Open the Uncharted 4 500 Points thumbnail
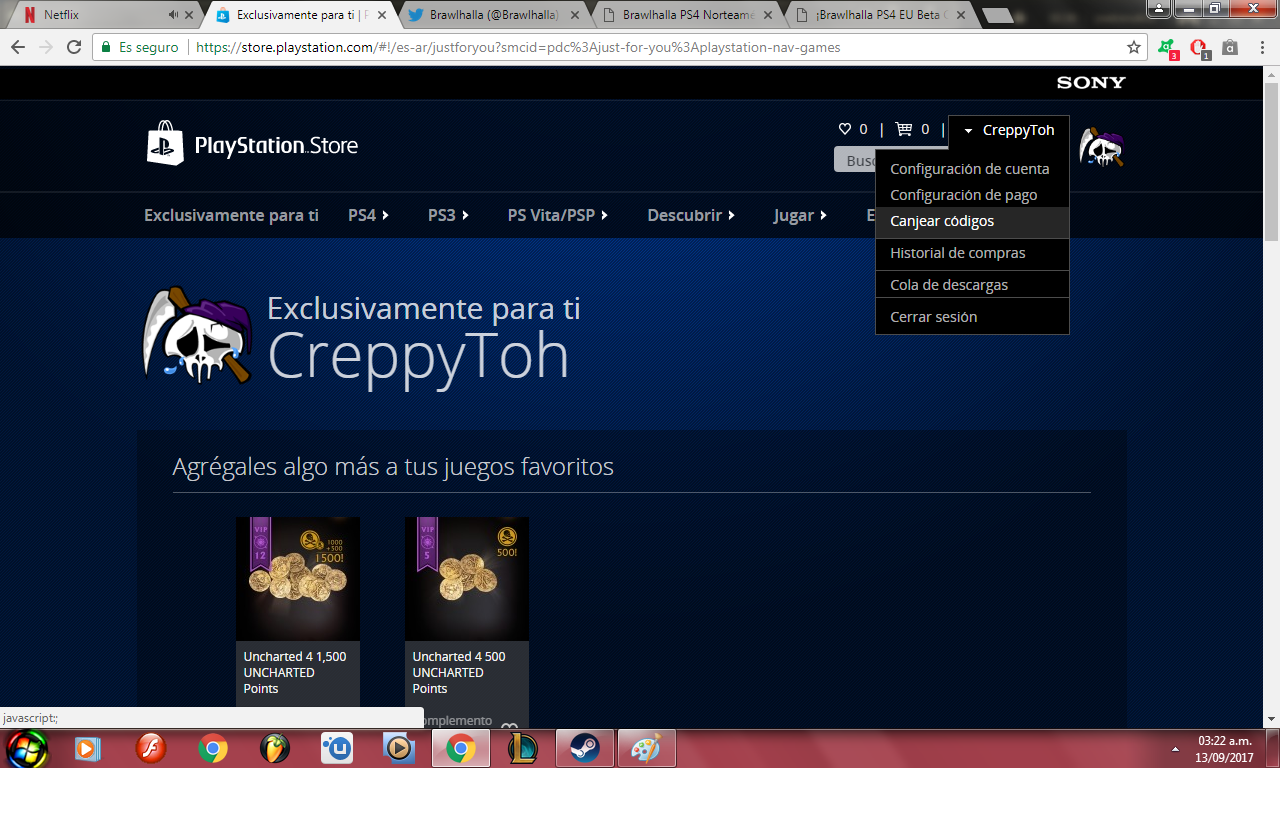Viewport: 1280px width, 826px height. click(x=467, y=579)
